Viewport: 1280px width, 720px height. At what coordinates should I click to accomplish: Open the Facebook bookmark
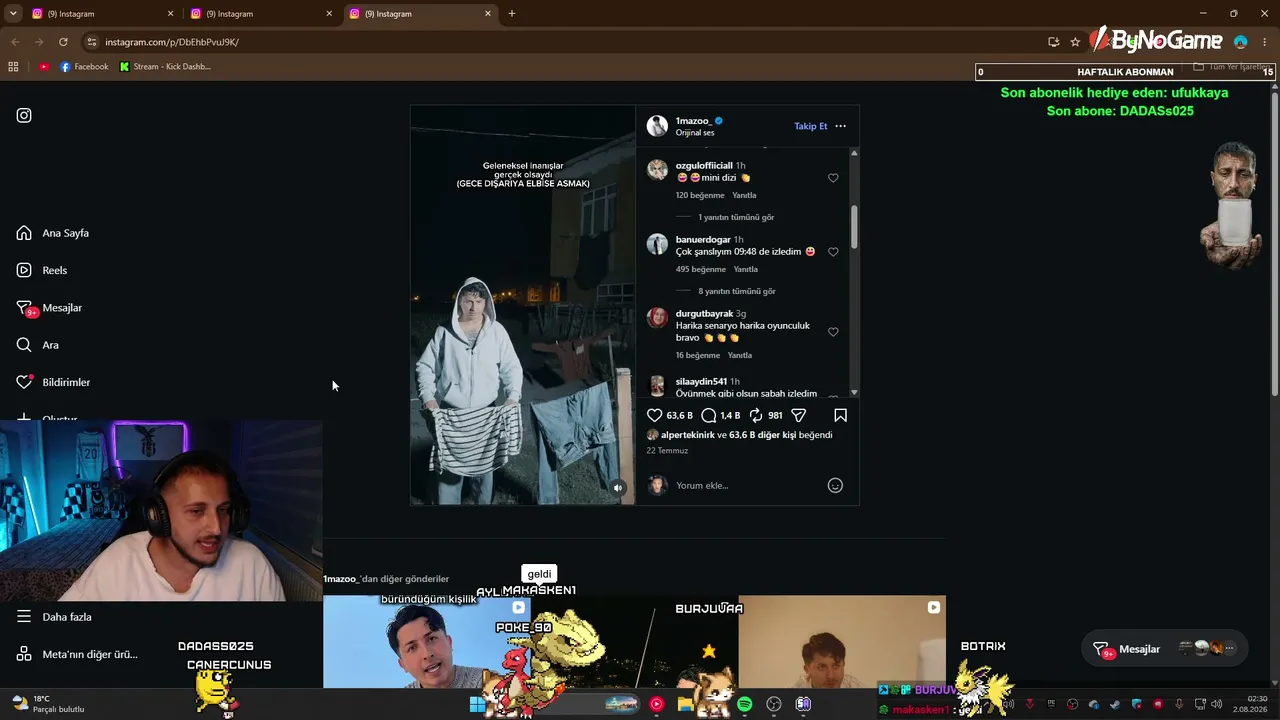point(84,67)
